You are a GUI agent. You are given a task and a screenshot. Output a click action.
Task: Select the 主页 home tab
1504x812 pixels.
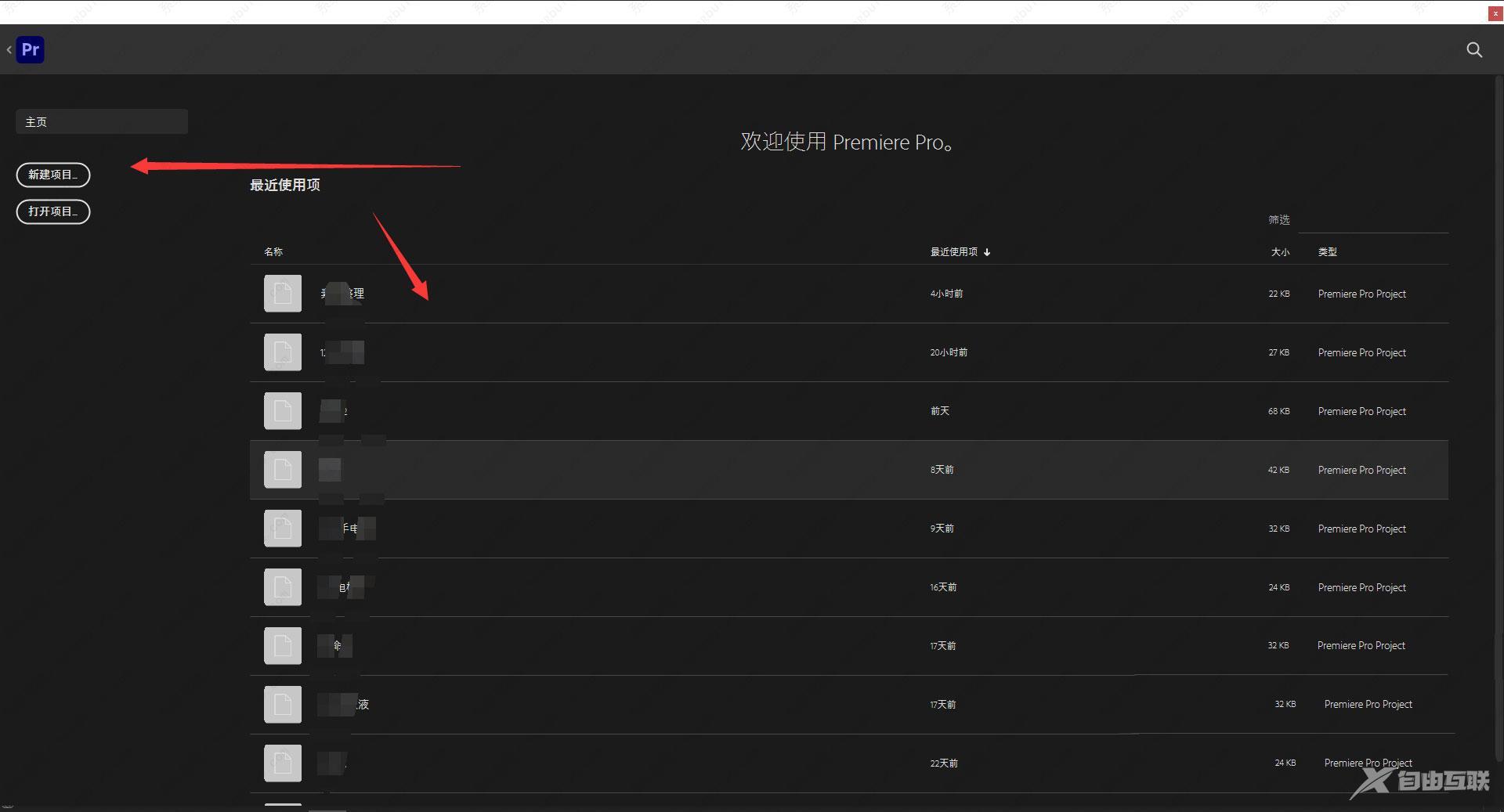pyautogui.click(x=102, y=121)
